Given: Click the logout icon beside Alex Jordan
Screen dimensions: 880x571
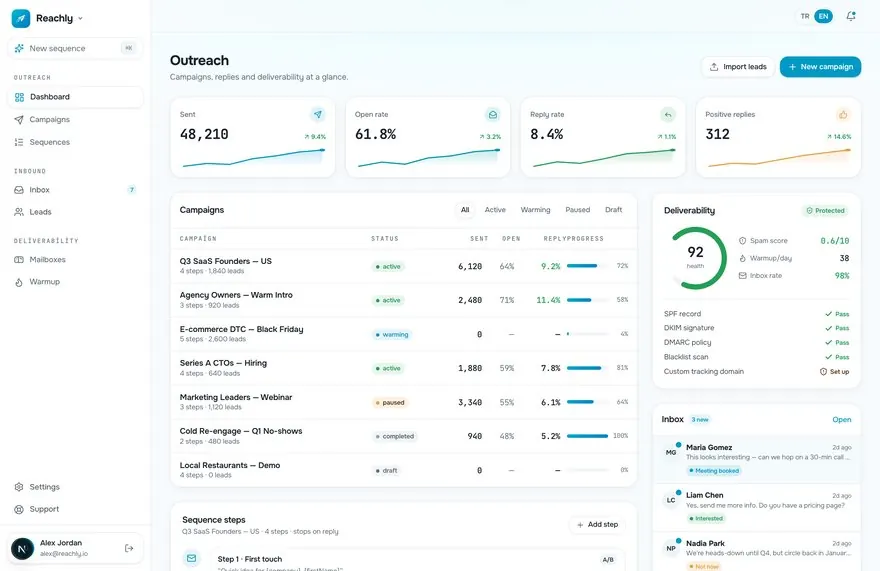Looking at the screenshot, I should tap(129, 548).
